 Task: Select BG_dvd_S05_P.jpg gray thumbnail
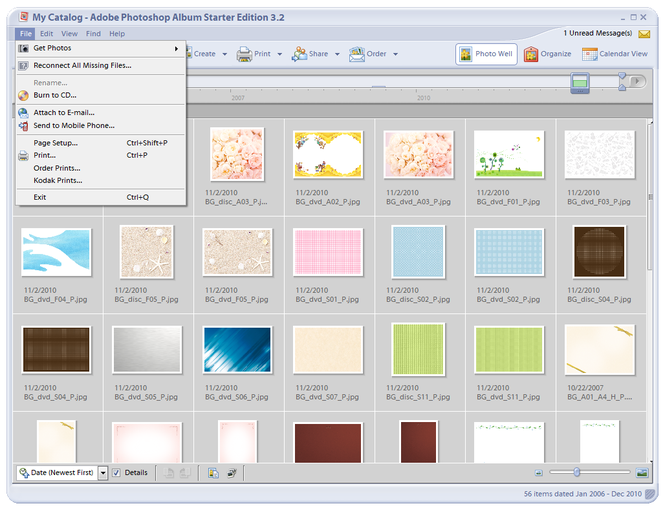pos(147,350)
